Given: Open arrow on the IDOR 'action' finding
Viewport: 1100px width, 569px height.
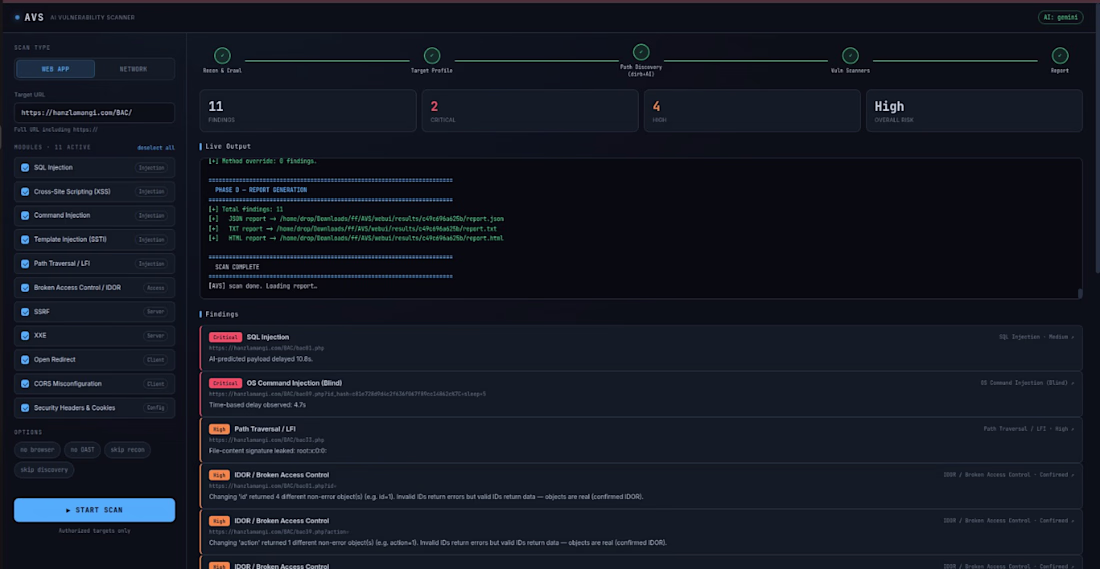Looking at the screenshot, I should click(1072, 521).
